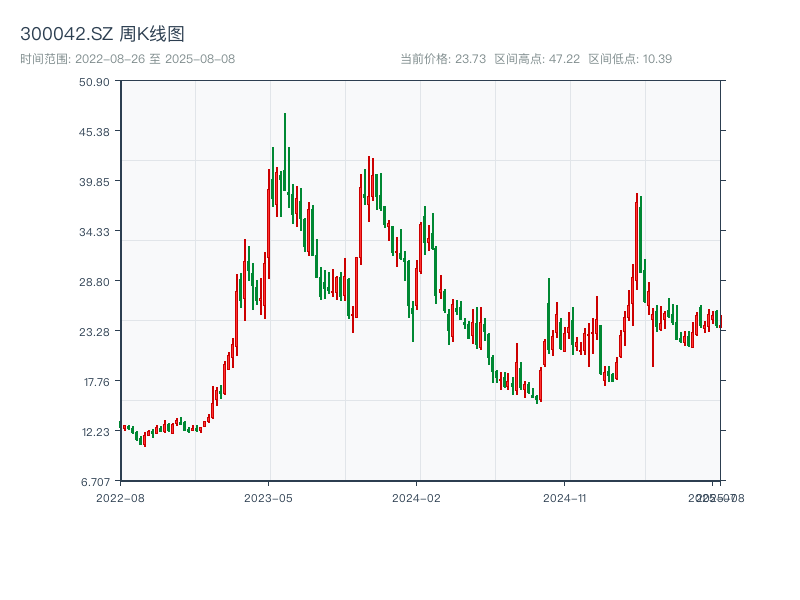800x600 pixels.
Task: Click the 34.33 y-axis label
Action: click(x=94, y=232)
